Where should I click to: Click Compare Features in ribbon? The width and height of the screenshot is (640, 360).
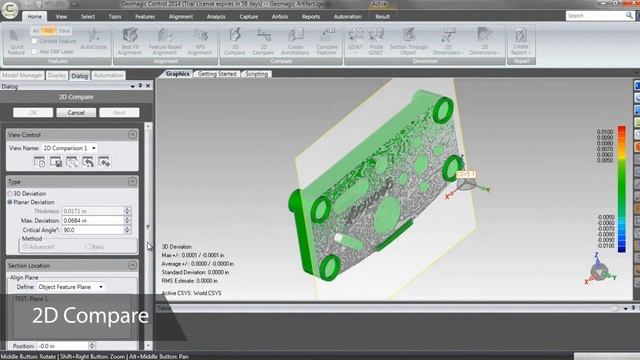[327, 42]
